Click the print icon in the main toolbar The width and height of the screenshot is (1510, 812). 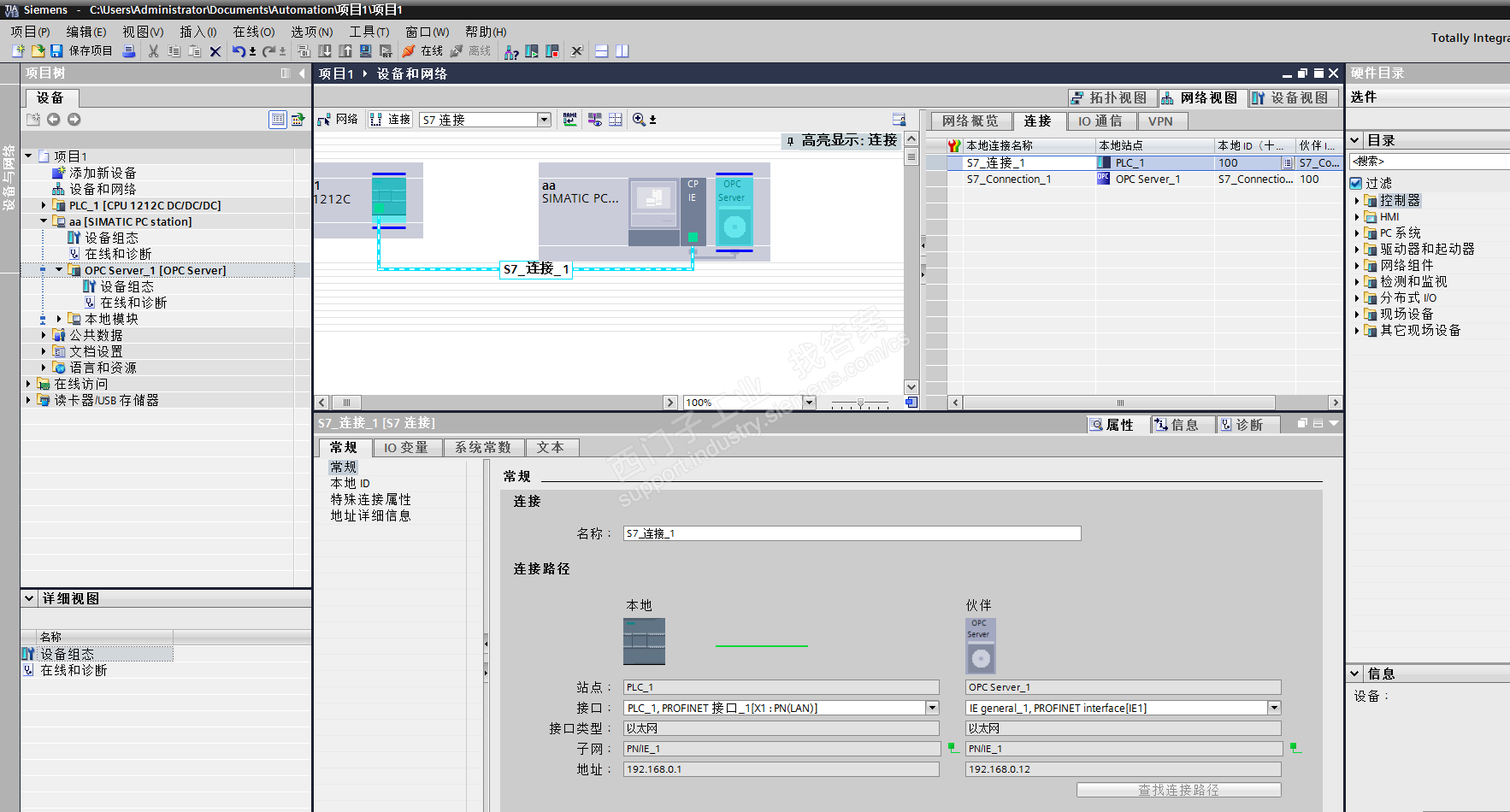click(x=129, y=51)
